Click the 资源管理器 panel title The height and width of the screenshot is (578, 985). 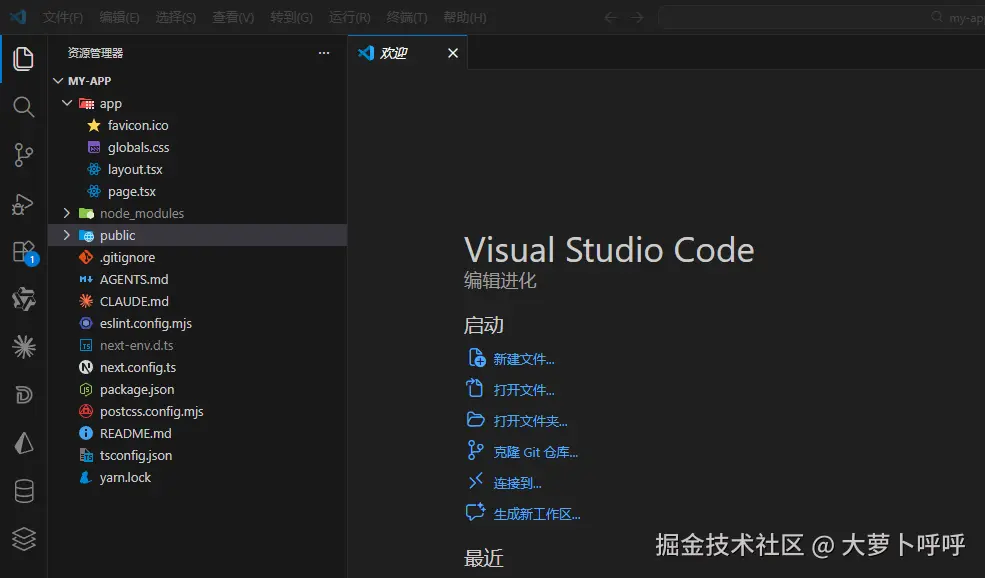tap(95, 53)
